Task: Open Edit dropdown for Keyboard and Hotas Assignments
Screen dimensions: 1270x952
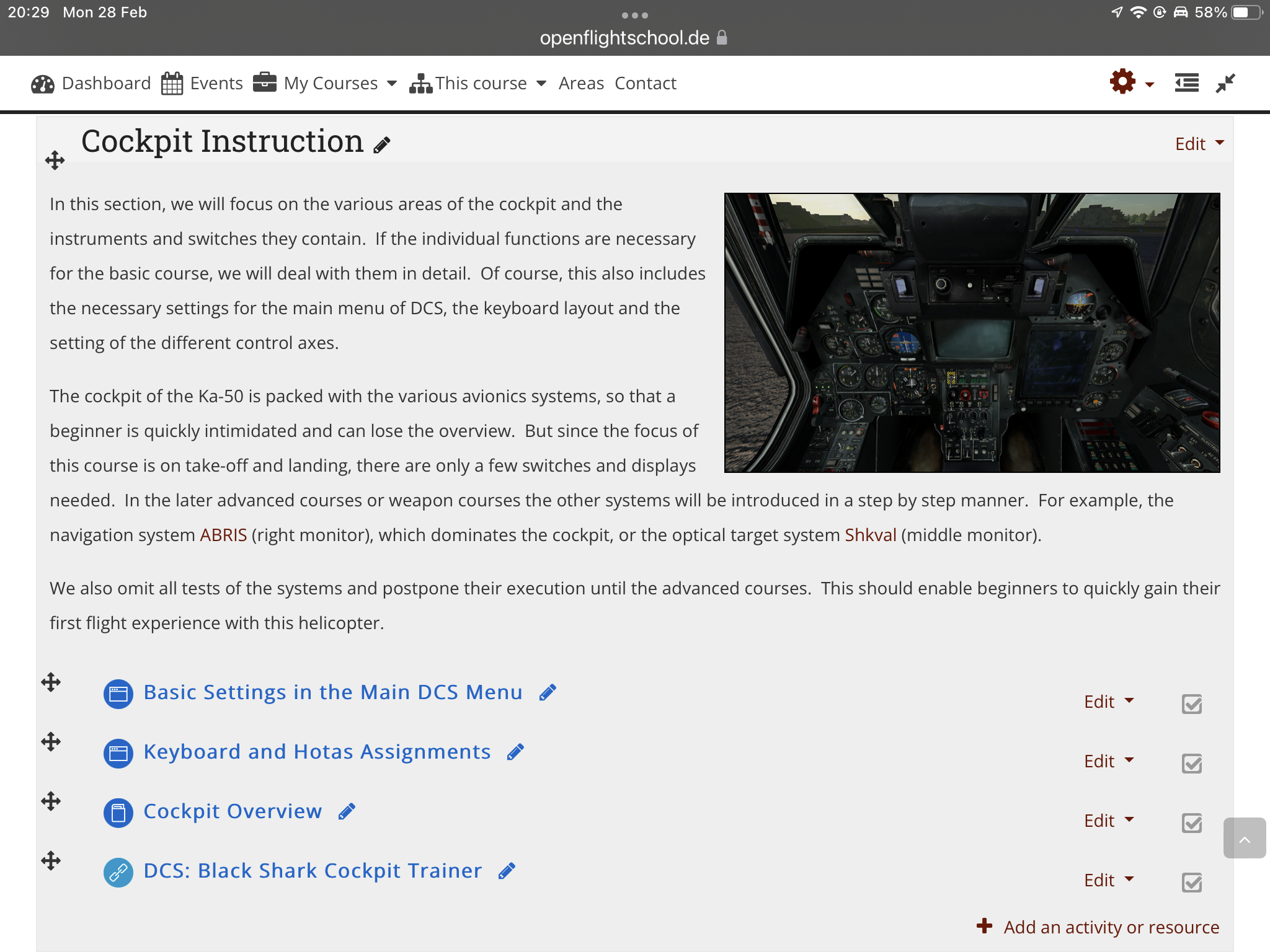Action: [x=1108, y=761]
